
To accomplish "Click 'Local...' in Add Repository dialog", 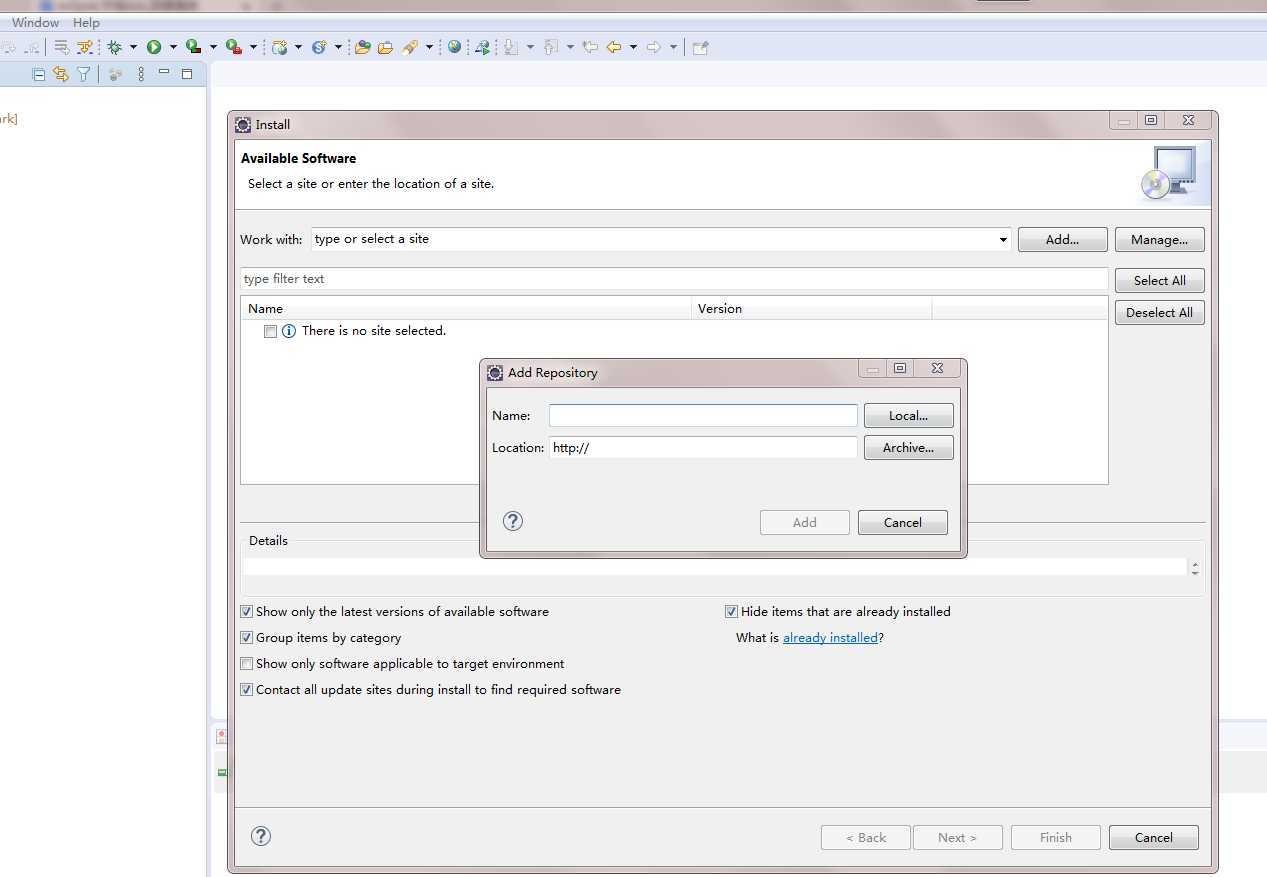I will click(x=908, y=416).
